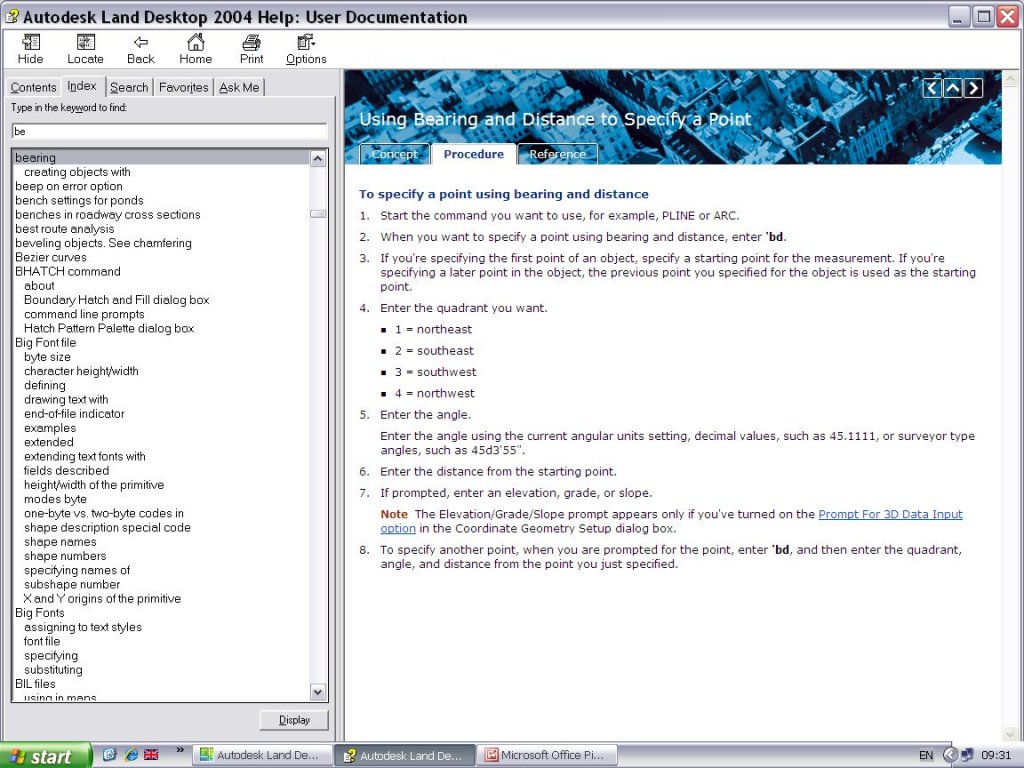The height and width of the screenshot is (768, 1024).
Task: Open the Home page icon
Action: (195, 50)
